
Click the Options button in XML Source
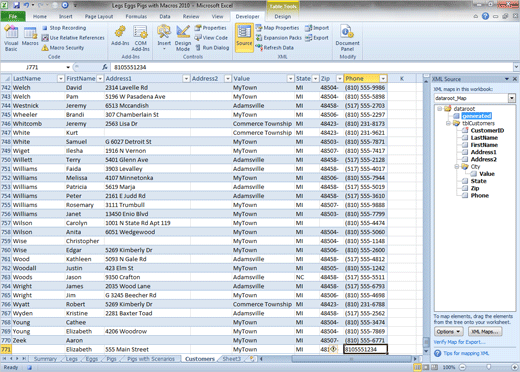click(x=448, y=332)
